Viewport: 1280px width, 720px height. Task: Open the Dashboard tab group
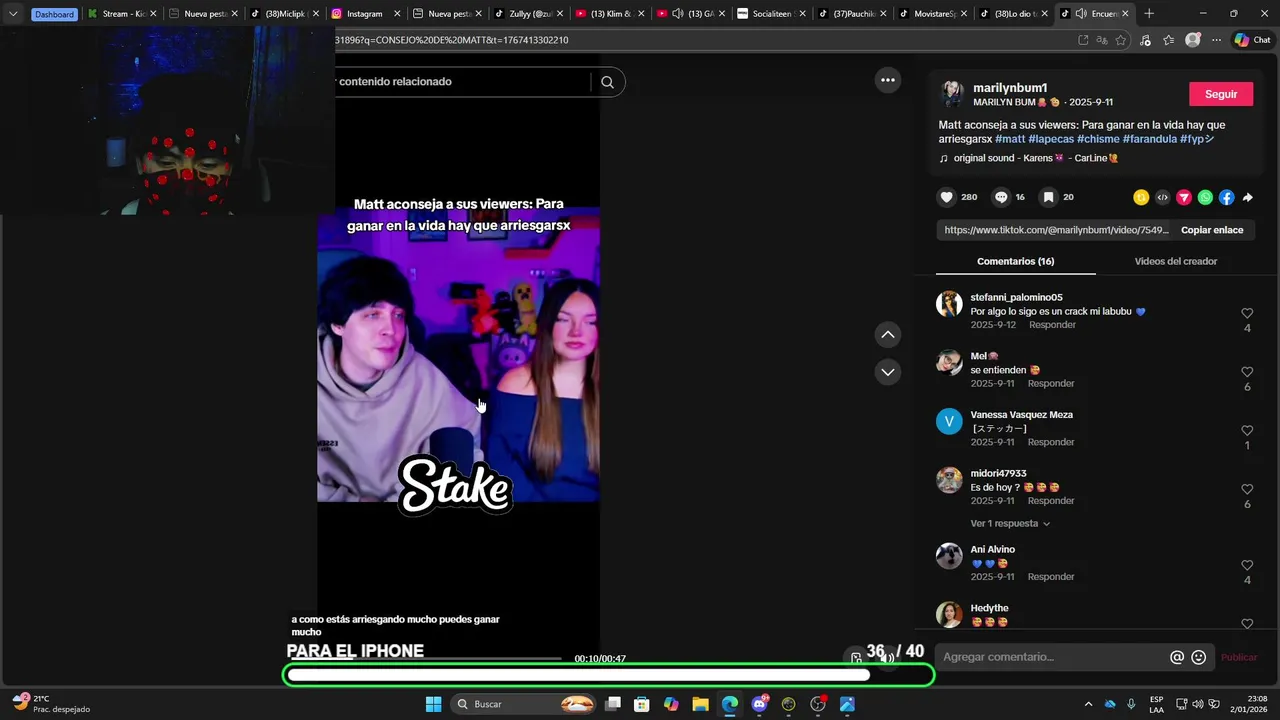(54, 14)
